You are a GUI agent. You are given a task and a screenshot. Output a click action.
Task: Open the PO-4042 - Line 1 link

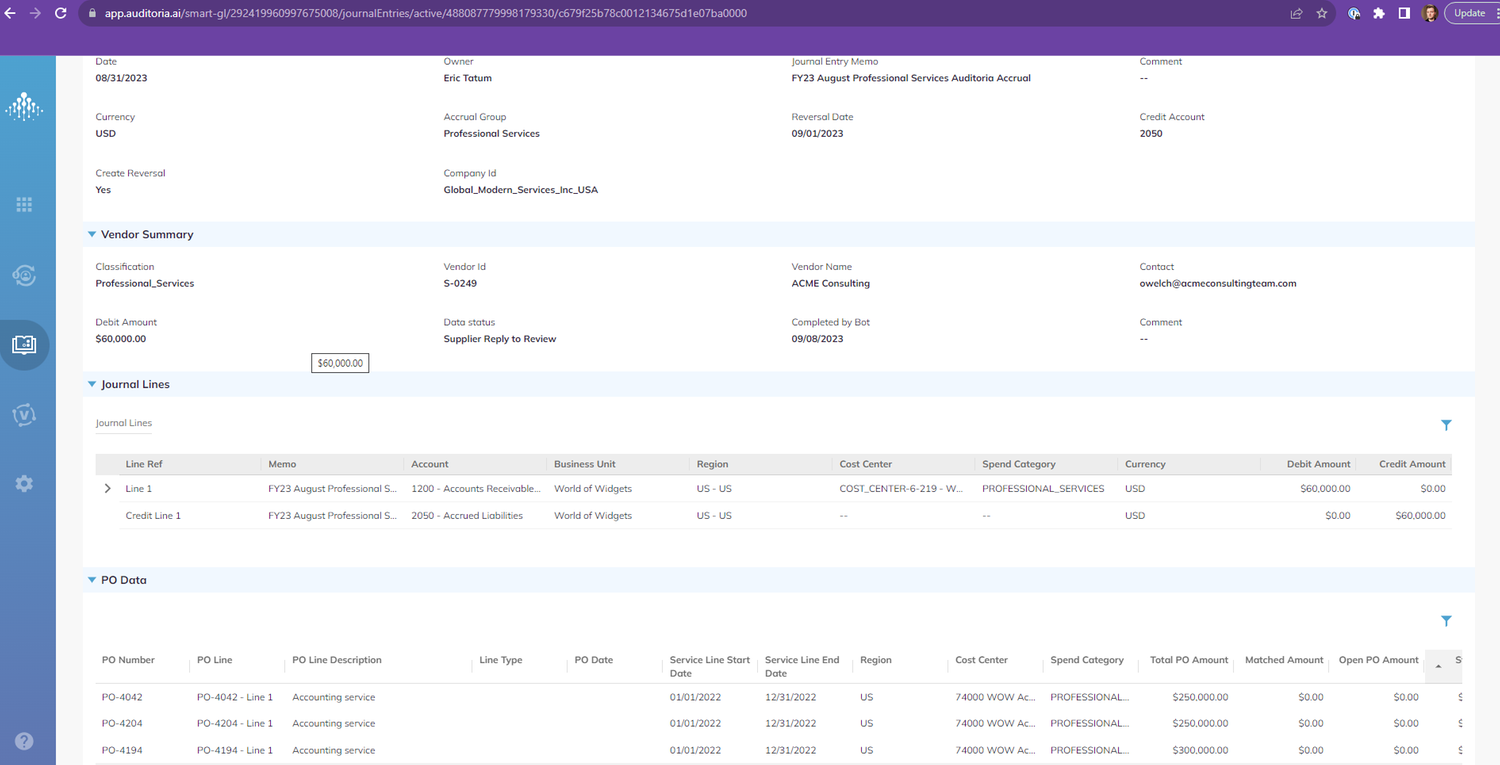point(235,697)
